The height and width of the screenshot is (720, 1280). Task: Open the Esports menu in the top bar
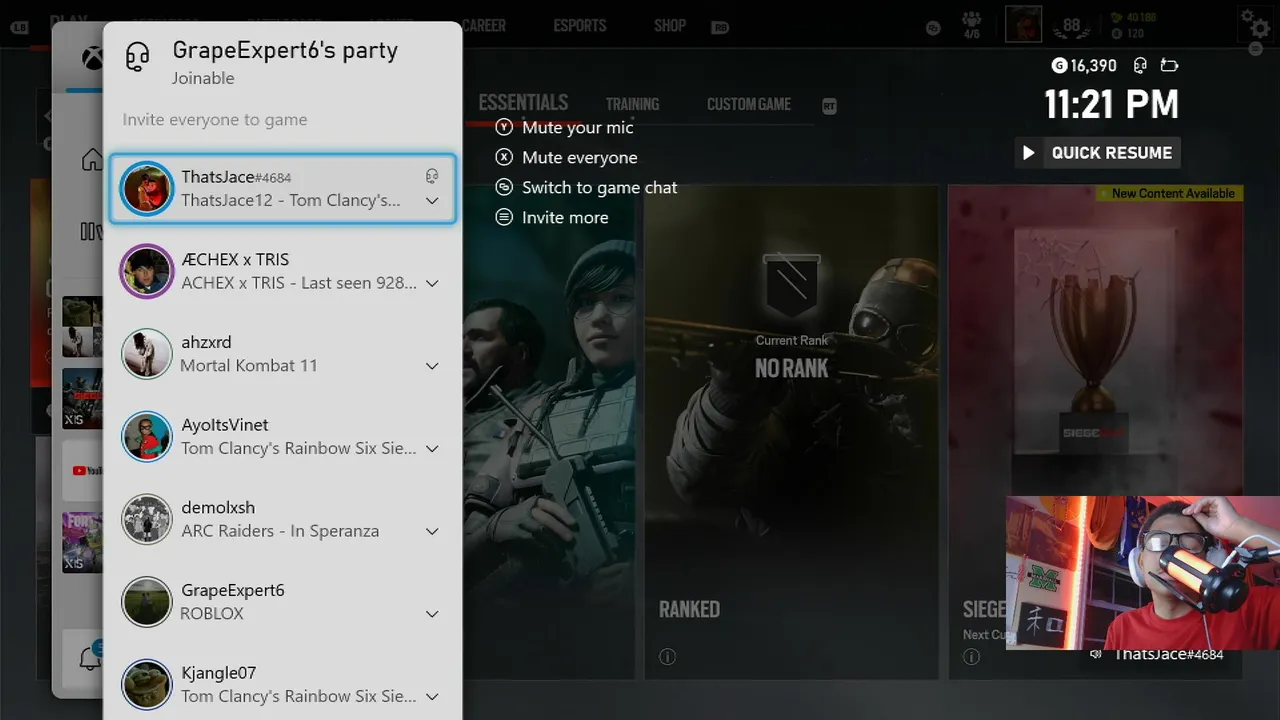[x=580, y=25]
